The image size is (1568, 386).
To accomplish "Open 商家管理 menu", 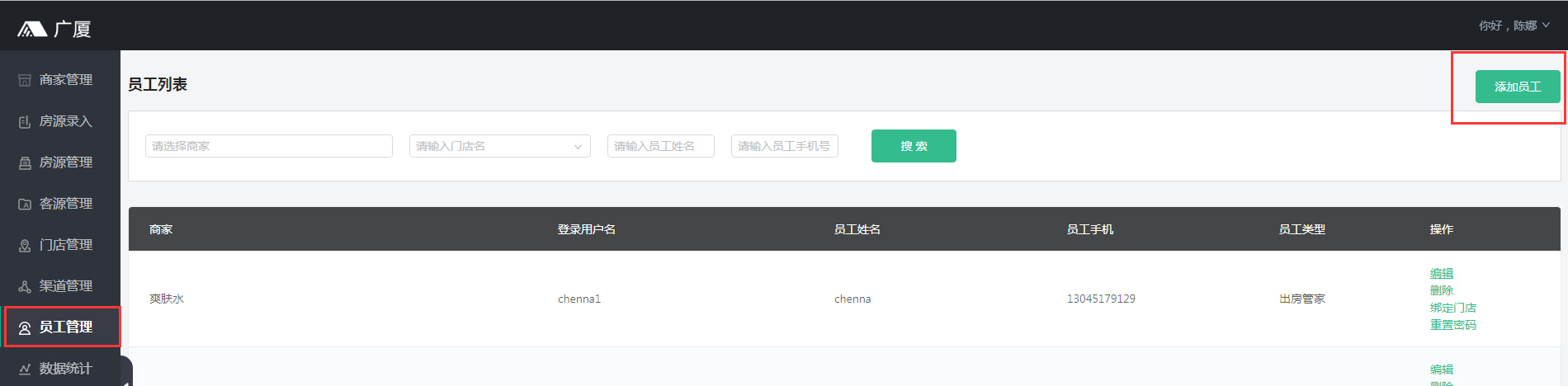I will tap(60, 80).
